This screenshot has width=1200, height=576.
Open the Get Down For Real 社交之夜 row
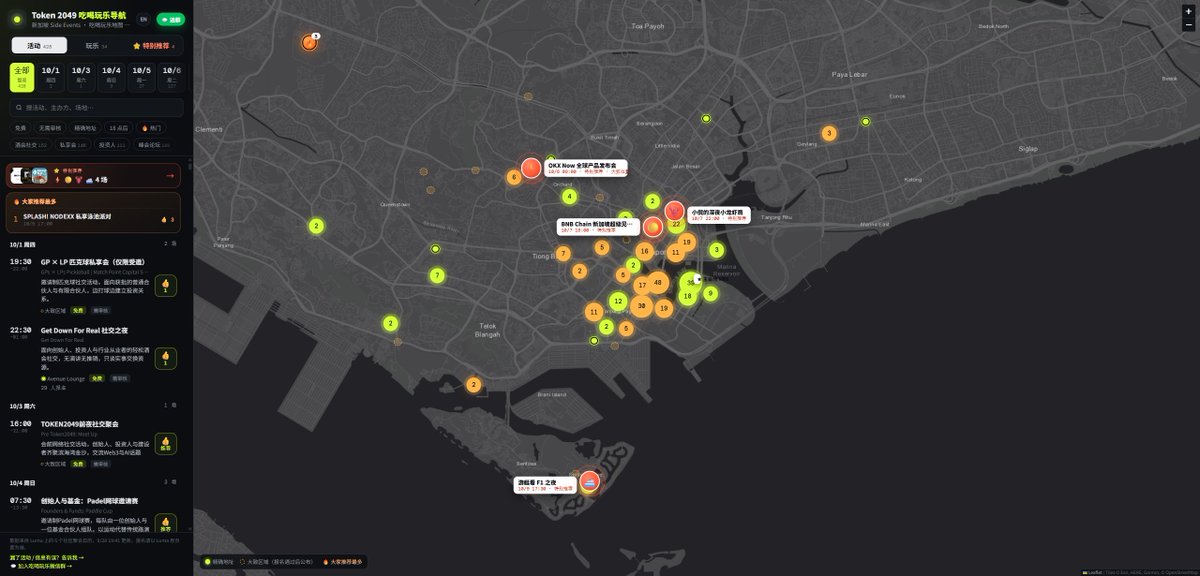coord(93,358)
